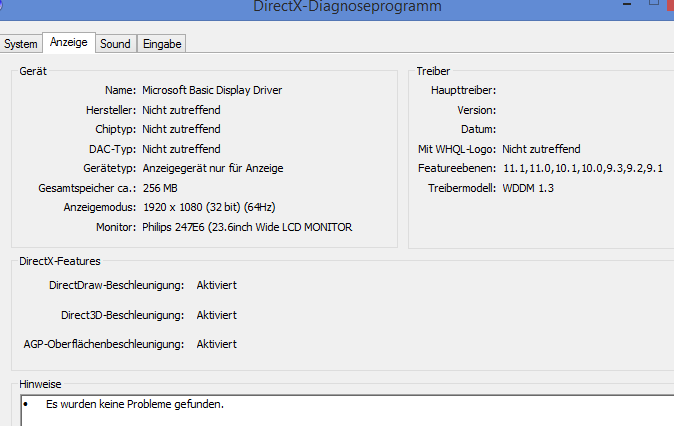Click the AGP-Oberflächenbeschleunigung Aktiviert value
Image resolution: width=674 pixels, height=426 pixels.
pos(217,344)
